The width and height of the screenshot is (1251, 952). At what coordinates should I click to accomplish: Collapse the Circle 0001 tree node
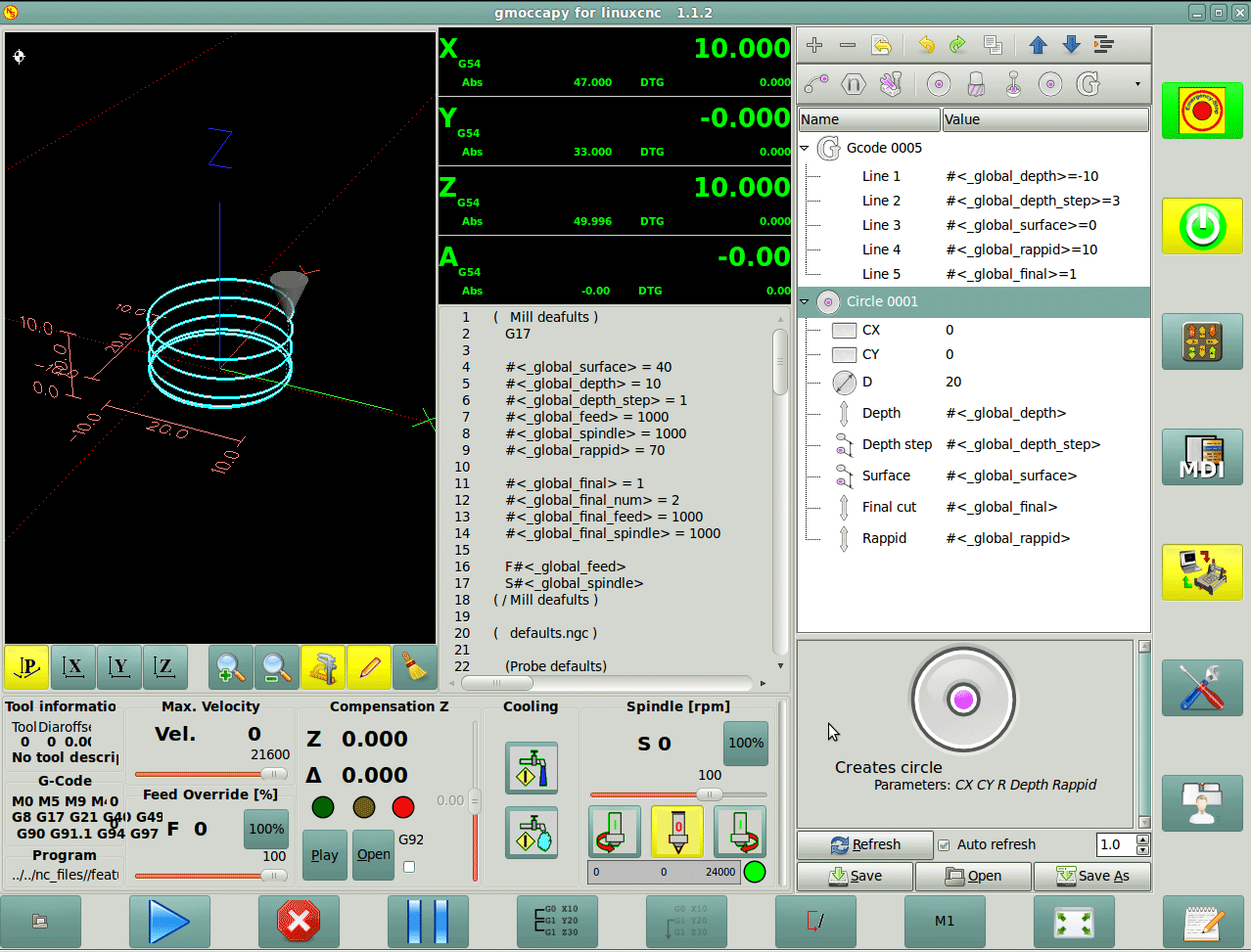(806, 302)
